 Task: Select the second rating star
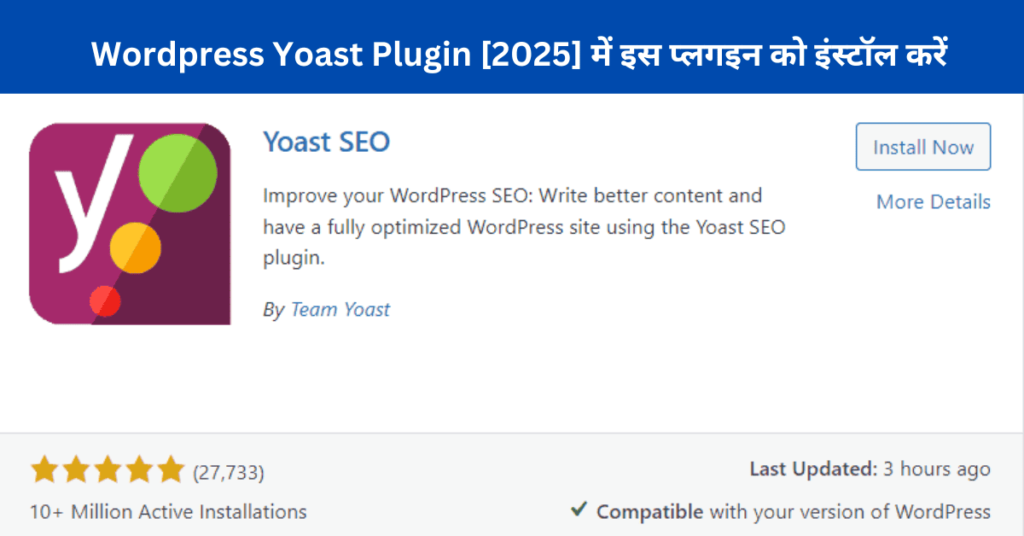[x=75, y=470]
